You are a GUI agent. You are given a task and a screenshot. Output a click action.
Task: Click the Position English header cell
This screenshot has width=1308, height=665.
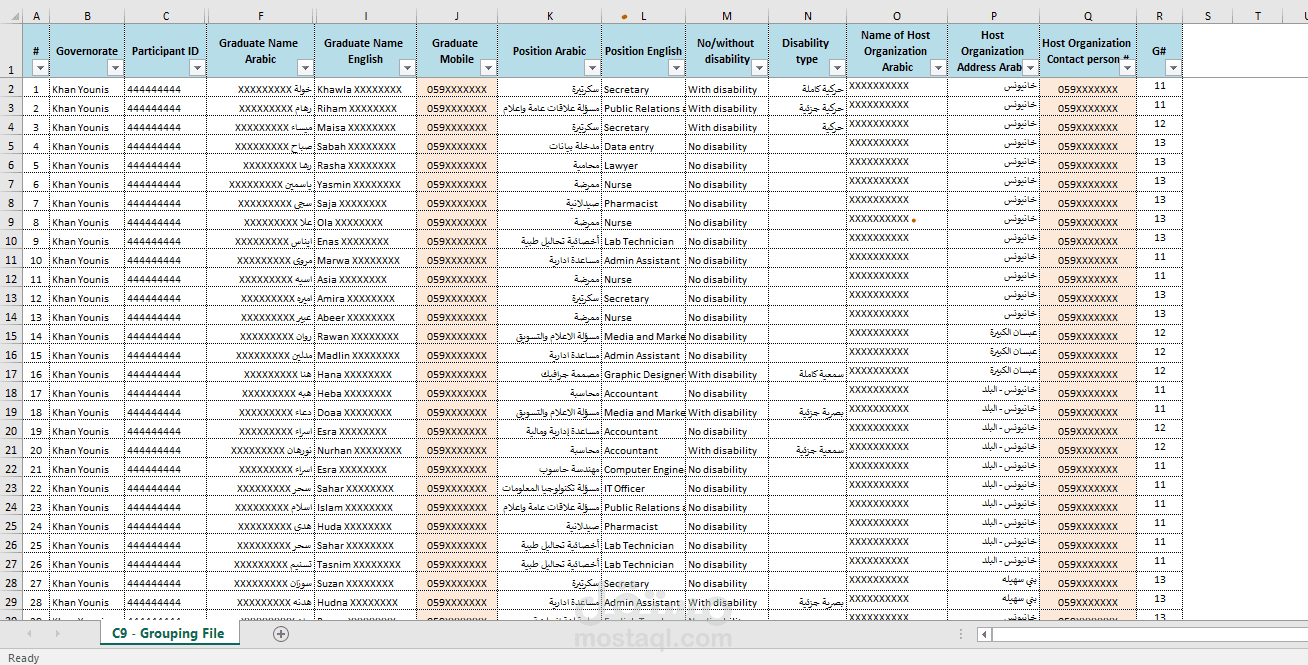(644, 51)
